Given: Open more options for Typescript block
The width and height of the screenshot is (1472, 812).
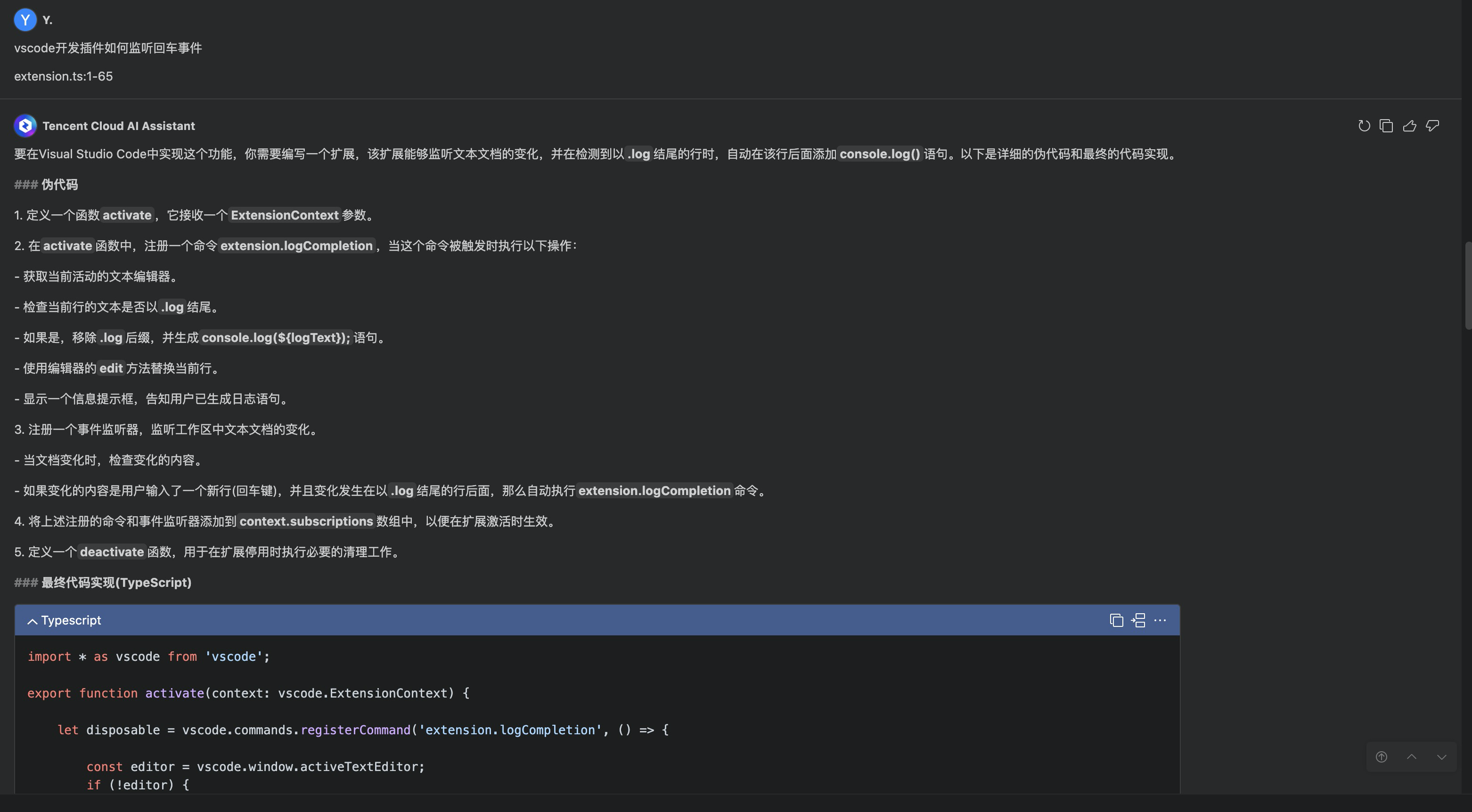Looking at the screenshot, I should [1160, 620].
